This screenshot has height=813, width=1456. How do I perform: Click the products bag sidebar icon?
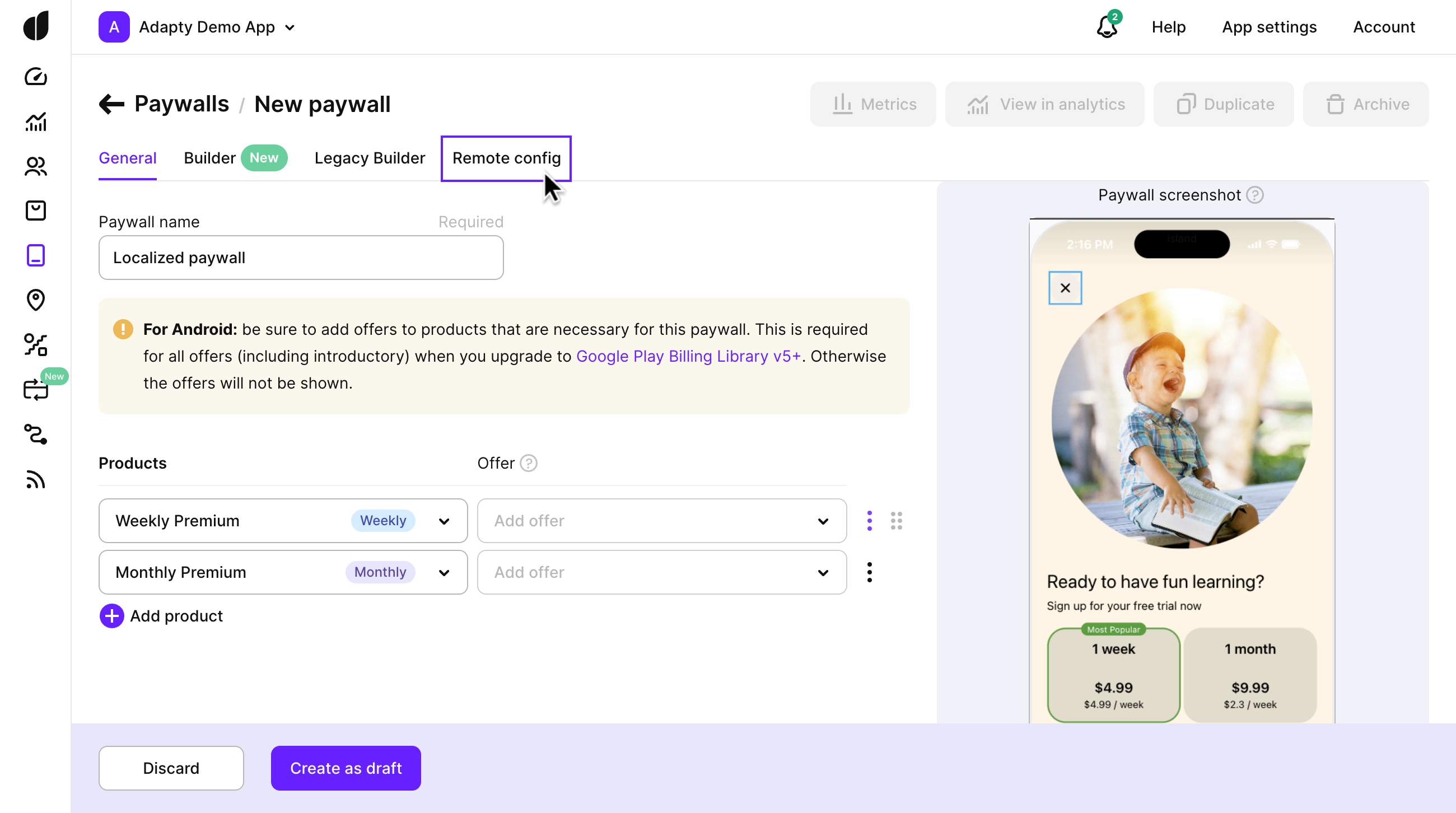(36, 211)
